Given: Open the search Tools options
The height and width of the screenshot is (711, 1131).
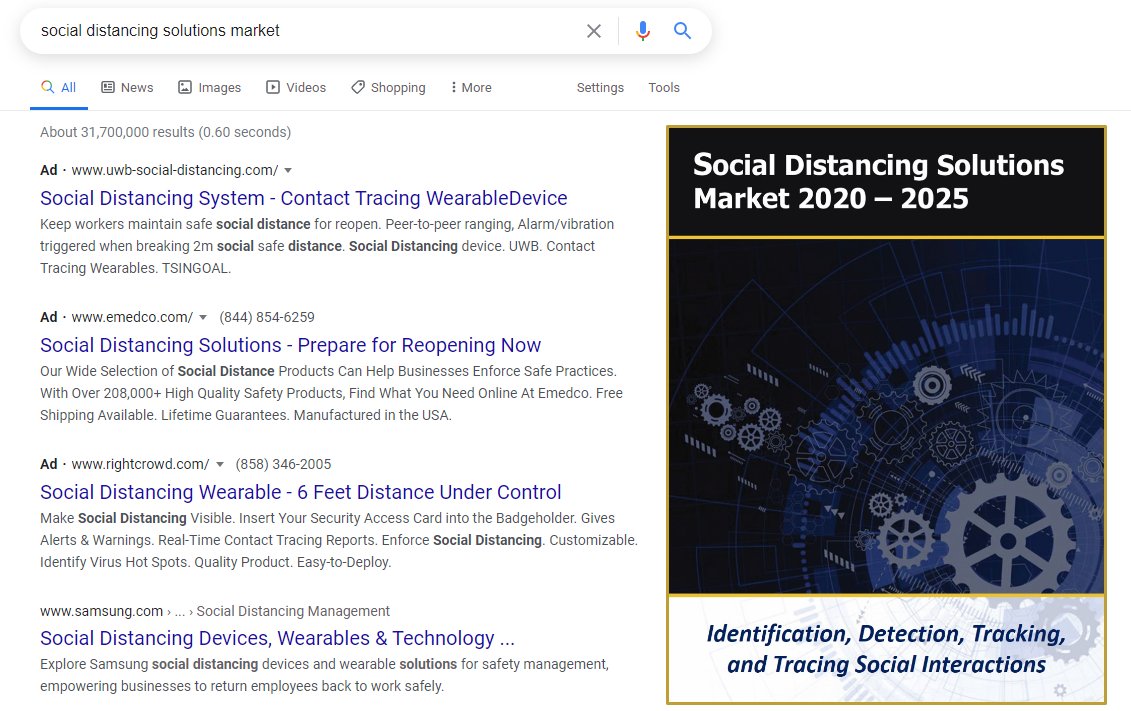Looking at the screenshot, I should click(664, 87).
